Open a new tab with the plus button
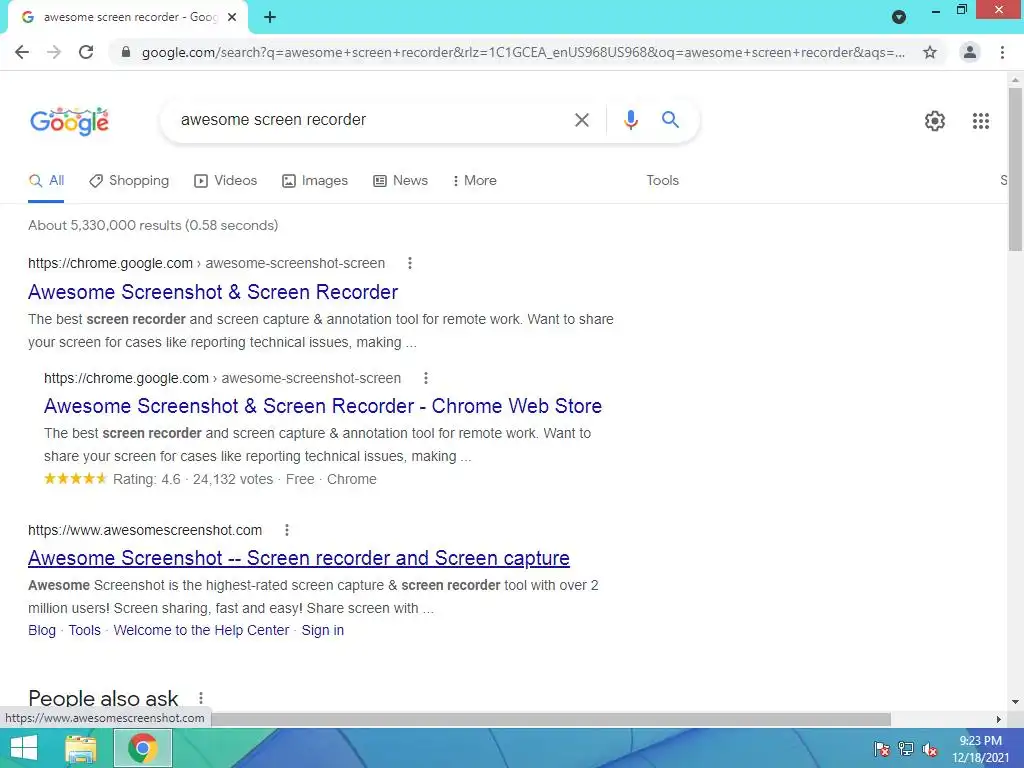Image resolution: width=1024 pixels, height=768 pixels. 270,17
